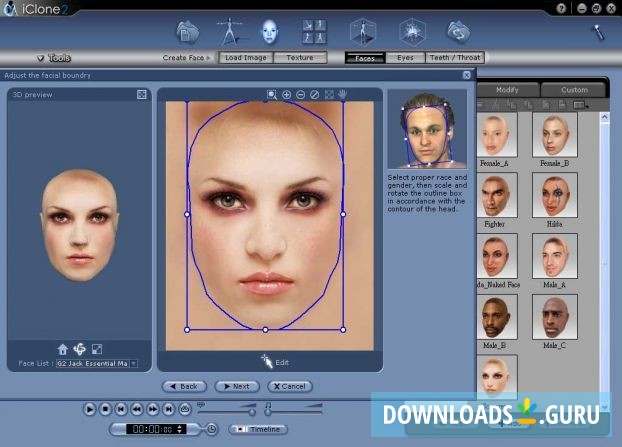Click the timecode display field
Viewport: 622px width, 447px height.
click(156, 429)
